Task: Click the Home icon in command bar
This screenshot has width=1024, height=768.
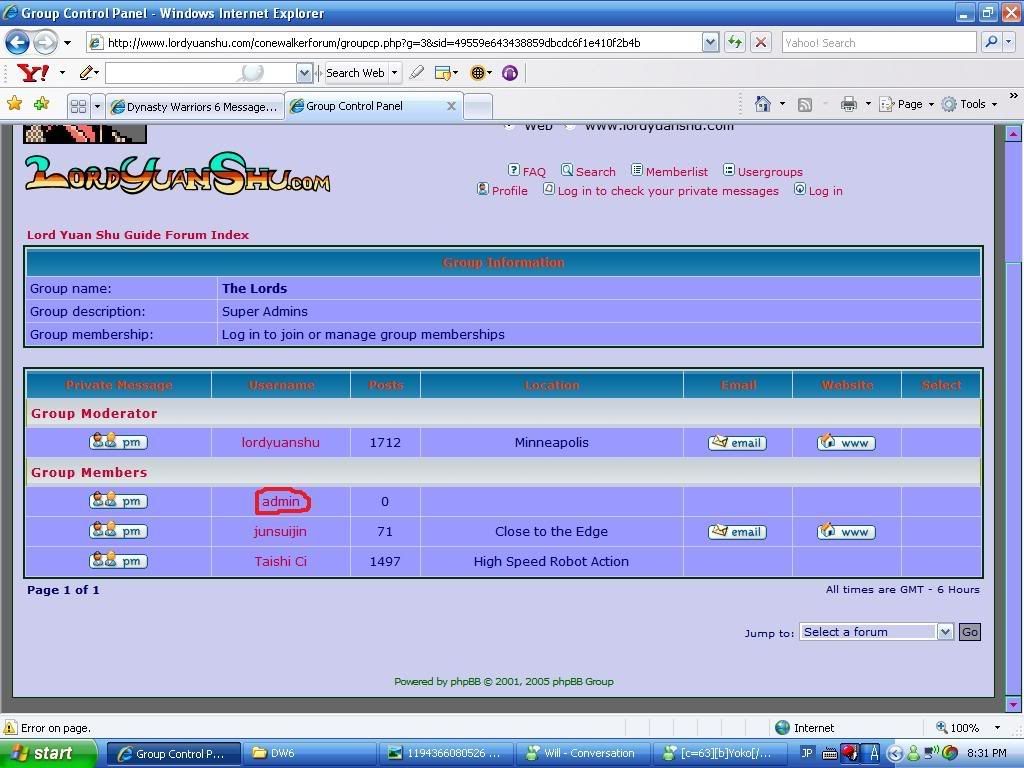Action: (763, 104)
